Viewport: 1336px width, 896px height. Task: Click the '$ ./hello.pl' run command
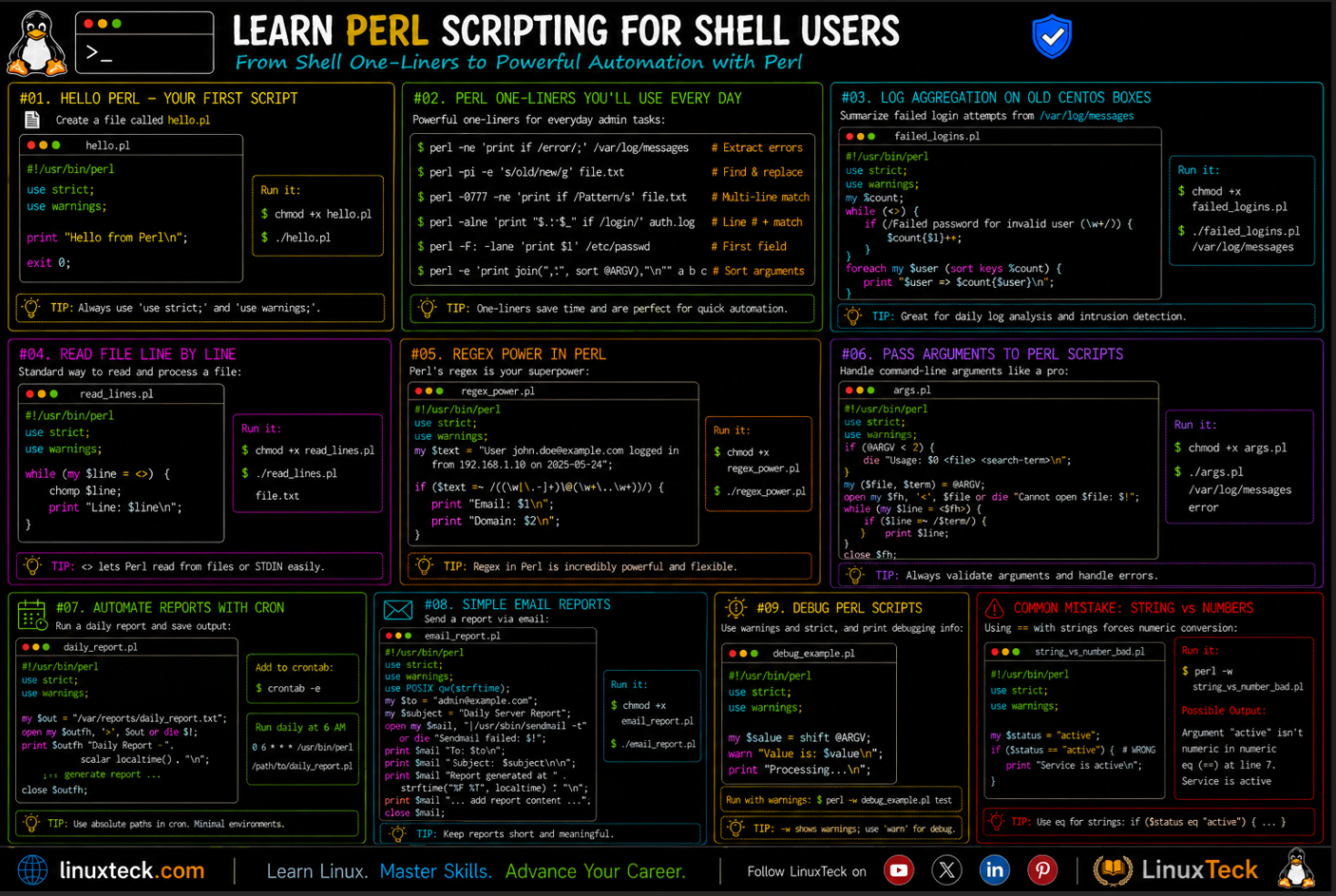click(x=296, y=238)
